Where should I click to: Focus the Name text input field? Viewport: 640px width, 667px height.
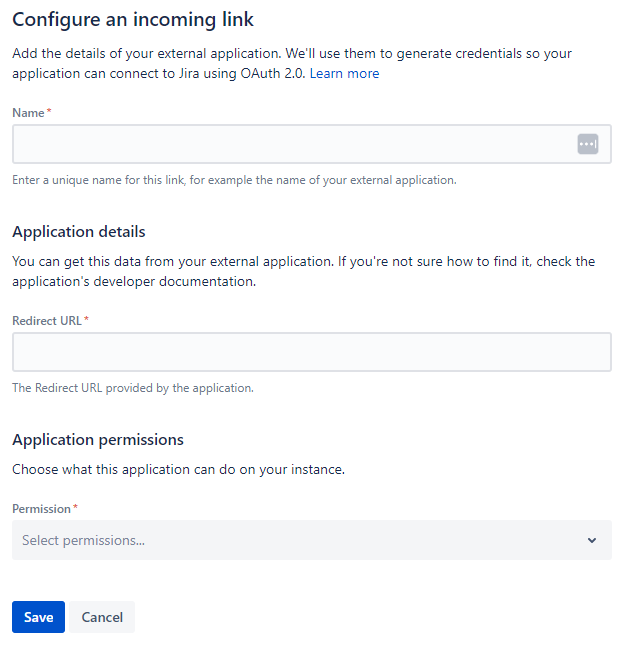tap(312, 144)
